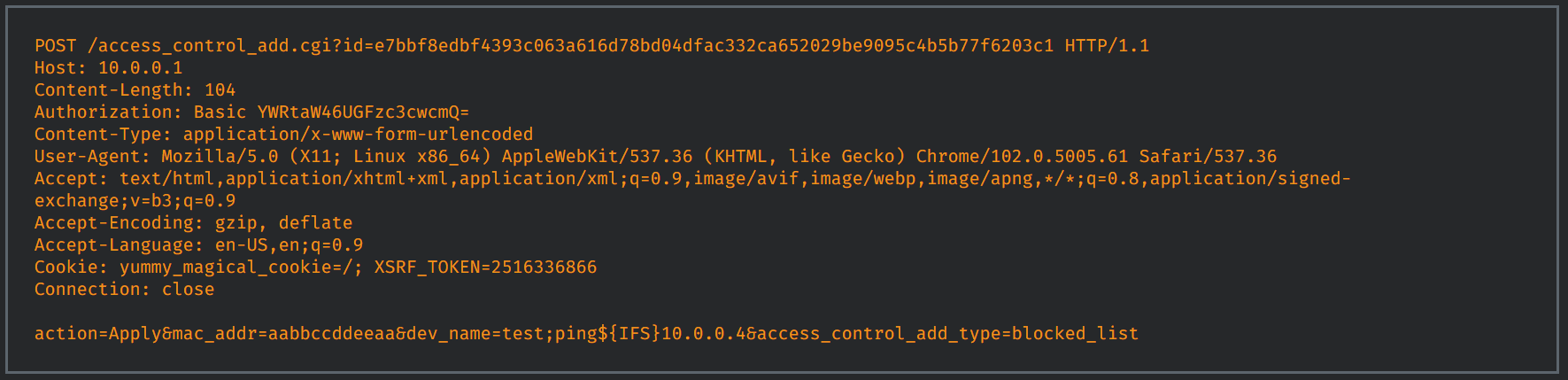
Task: Click the XSRF_TOKEN value 2516336866
Action: (544, 268)
